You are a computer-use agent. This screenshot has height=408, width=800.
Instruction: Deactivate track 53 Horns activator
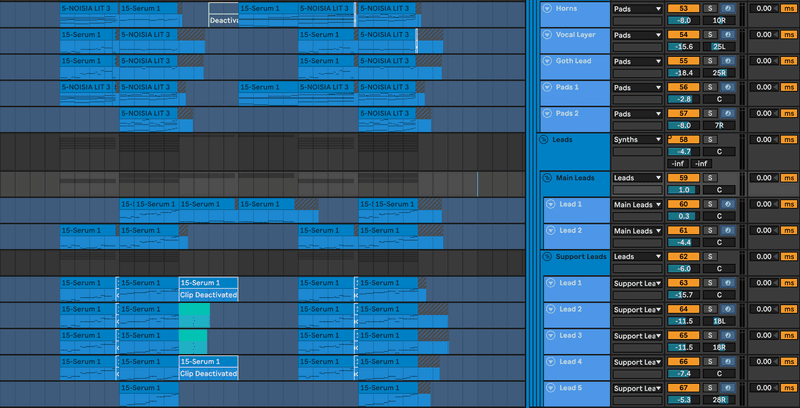683,8
